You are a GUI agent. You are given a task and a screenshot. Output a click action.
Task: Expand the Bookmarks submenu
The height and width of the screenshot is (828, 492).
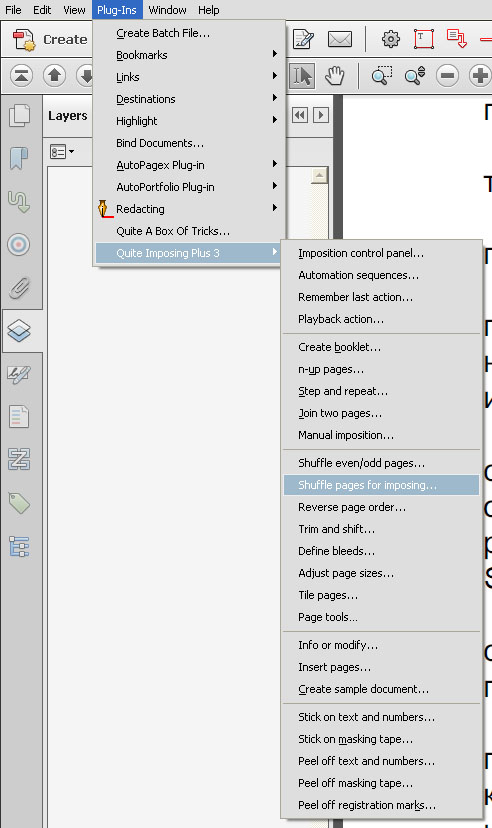[187, 55]
